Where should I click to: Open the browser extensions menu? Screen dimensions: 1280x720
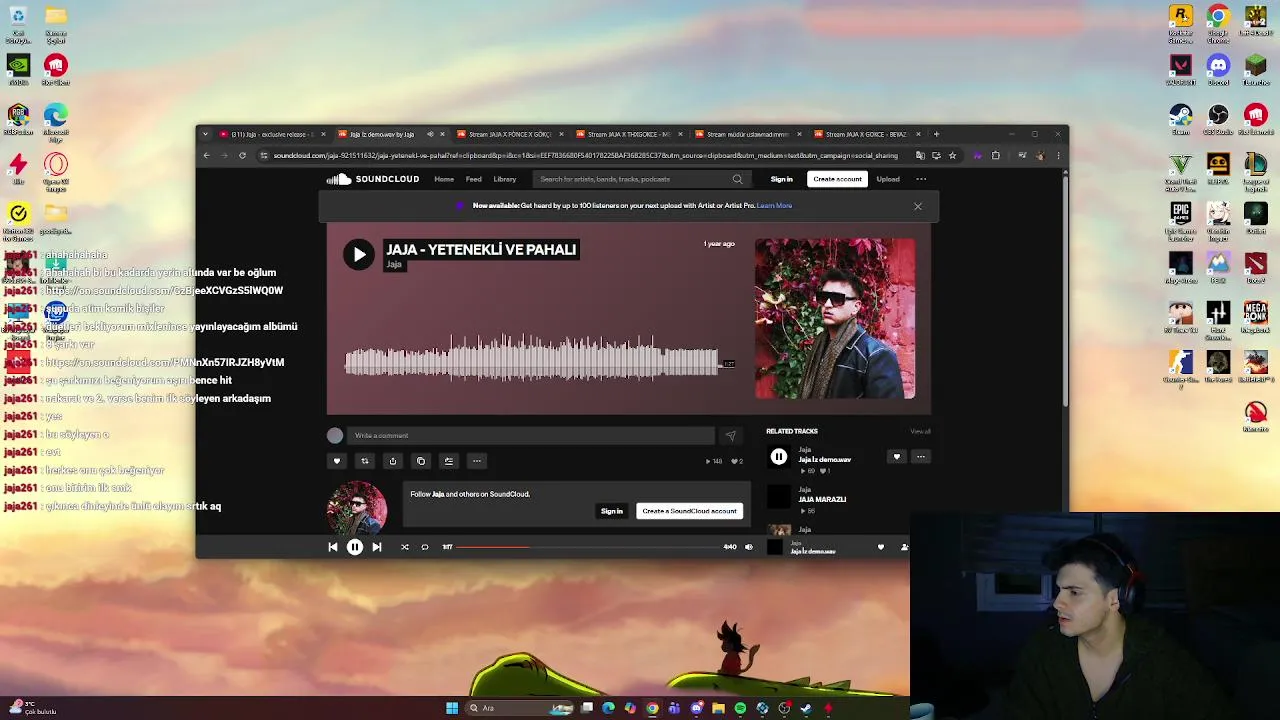click(x=995, y=155)
